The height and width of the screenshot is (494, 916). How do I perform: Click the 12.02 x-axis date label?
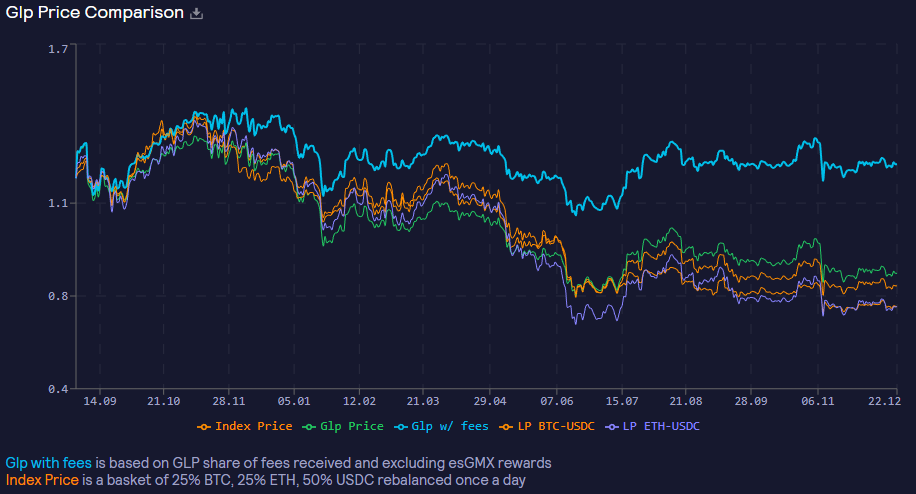point(359,401)
